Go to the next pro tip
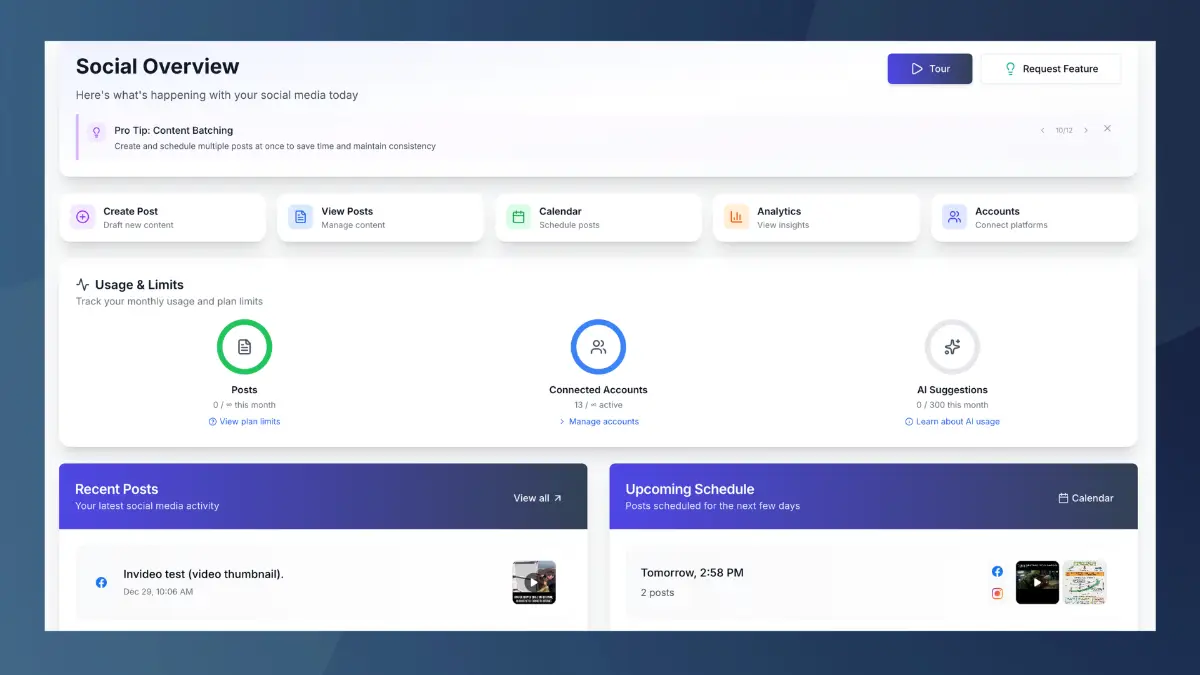 coord(1086,130)
